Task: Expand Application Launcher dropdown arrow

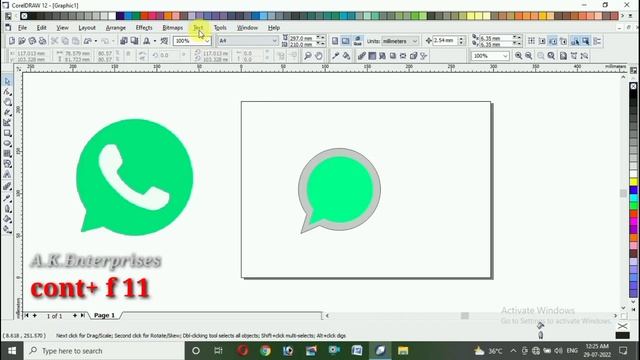Action: click(x=155, y=41)
